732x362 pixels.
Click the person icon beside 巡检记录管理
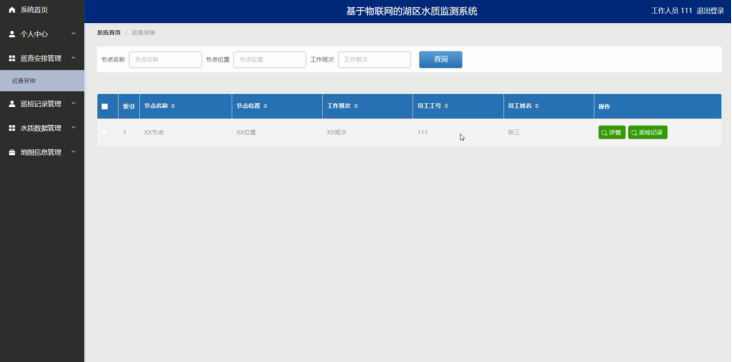[x=12, y=104]
